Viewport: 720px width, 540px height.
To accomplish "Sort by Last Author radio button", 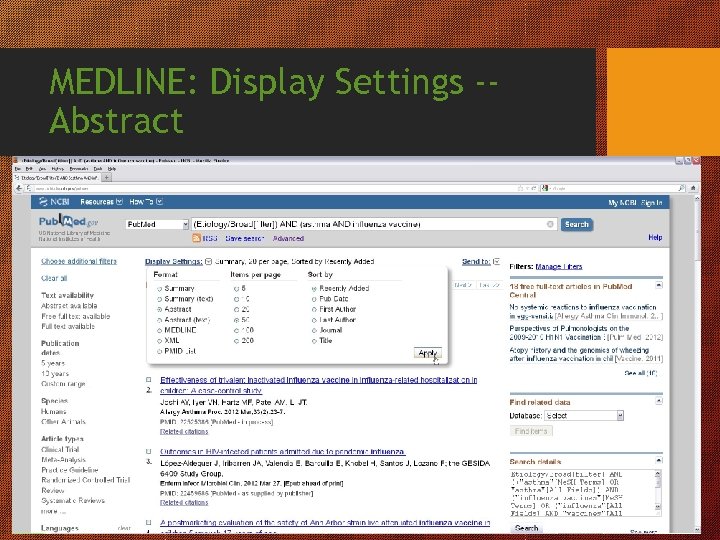I will point(314,320).
